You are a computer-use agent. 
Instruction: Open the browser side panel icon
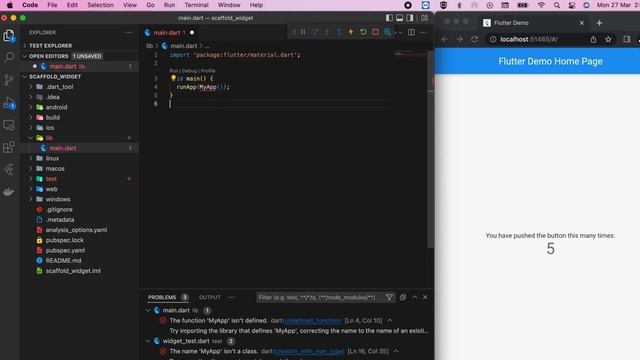627,39
